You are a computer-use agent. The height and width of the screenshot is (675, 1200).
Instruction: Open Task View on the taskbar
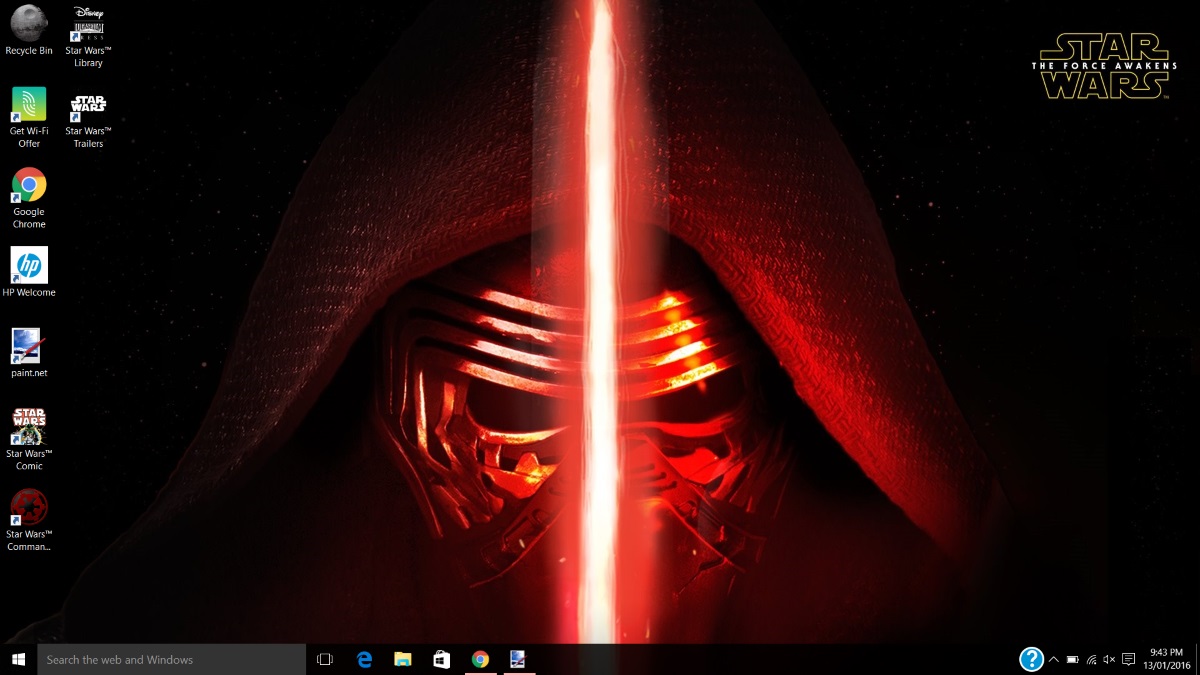point(325,659)
